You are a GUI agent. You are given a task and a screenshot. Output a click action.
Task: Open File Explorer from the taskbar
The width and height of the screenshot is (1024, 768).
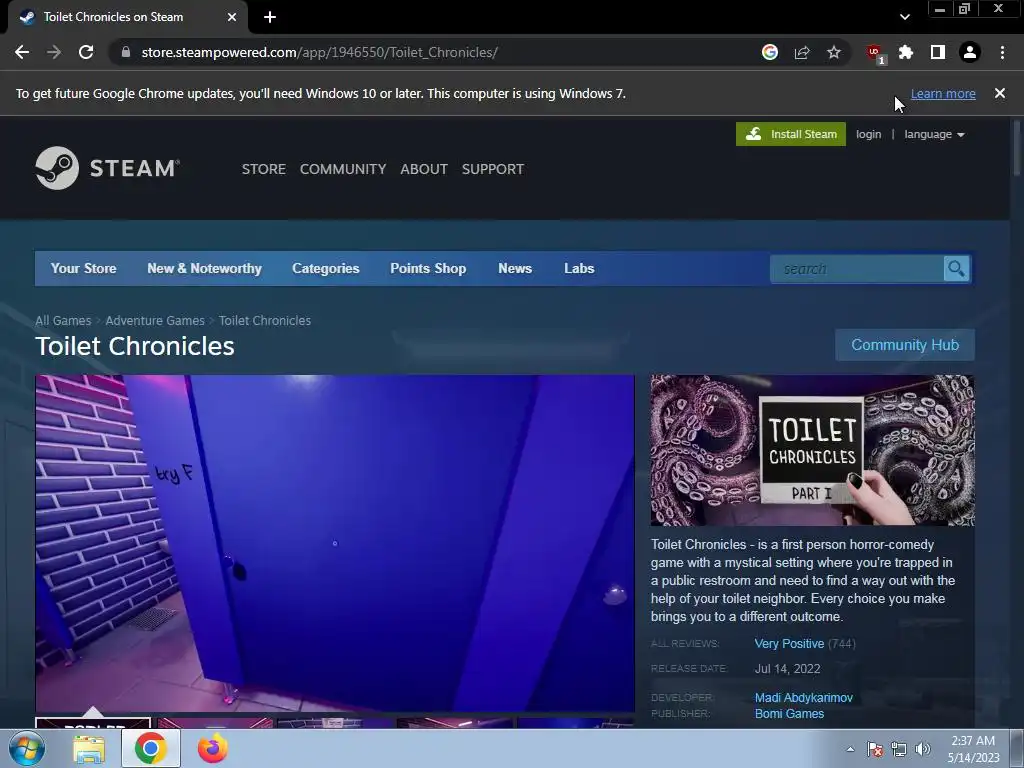[89, 749]
